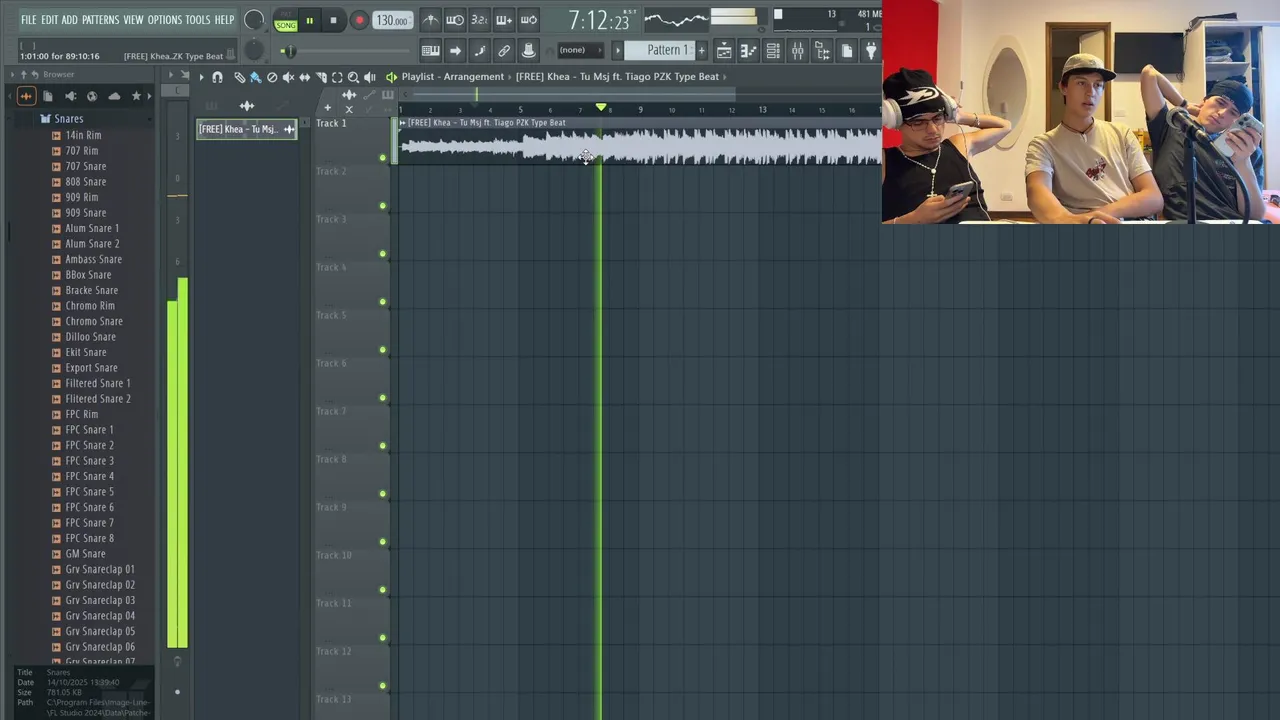Toggle loop recording icon
This screenshot has width=1280, height=720.
coord(528,20)
